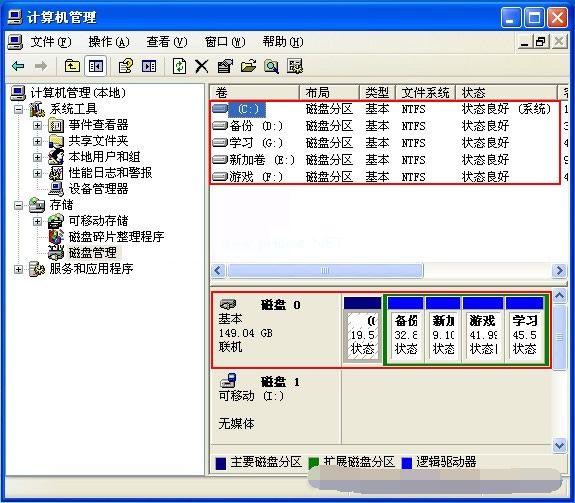Sort by the 布局 column header
This screenshot has width=575, height=503.
tap(329, 92)
